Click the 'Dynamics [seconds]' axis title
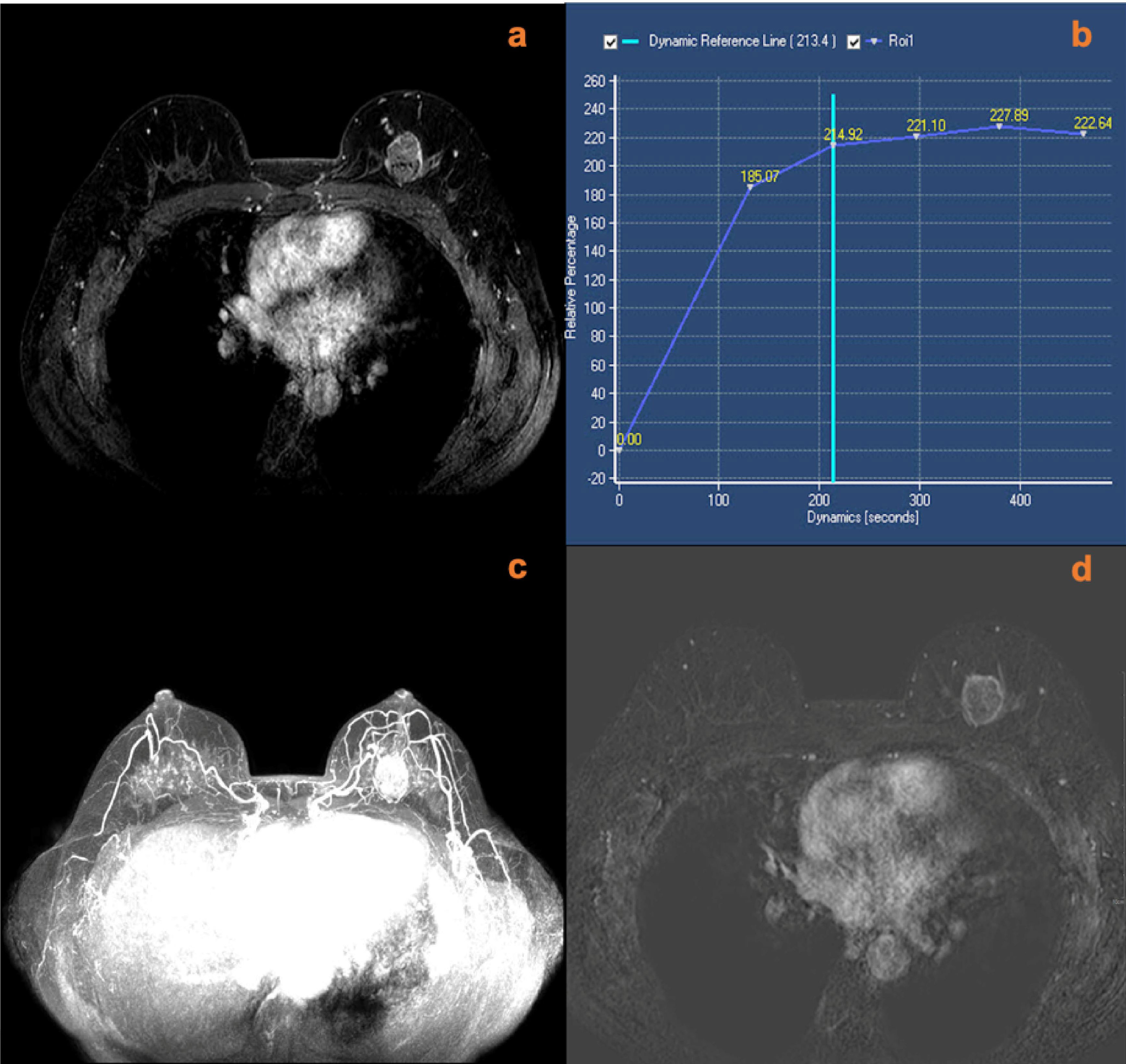The height and width of the screenshot is (1064, 1126). click(862, 517)
